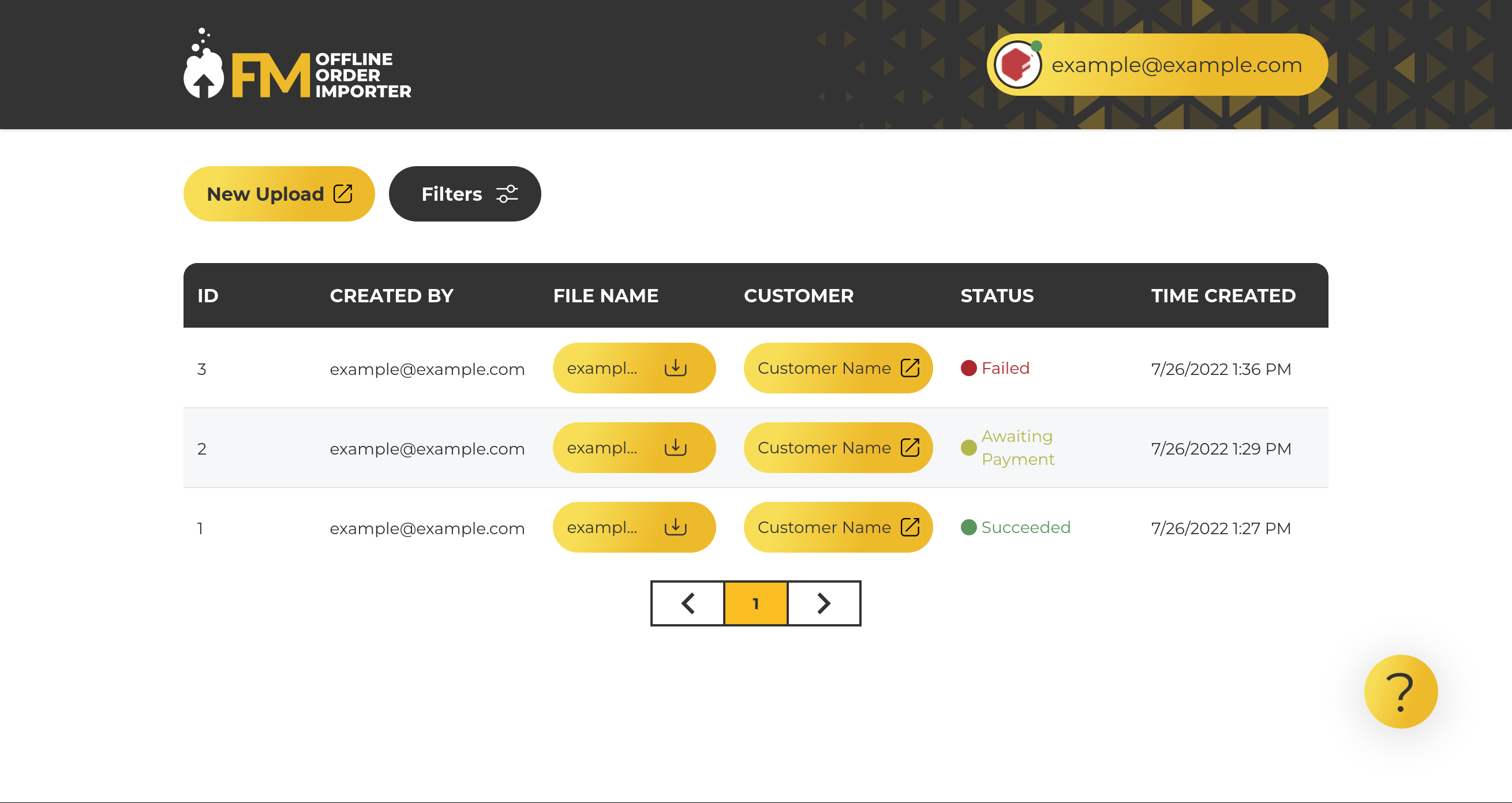Viewport: 1512px width, 803px height.
Task: Open the Filters panel
Action: pos(465,194)
